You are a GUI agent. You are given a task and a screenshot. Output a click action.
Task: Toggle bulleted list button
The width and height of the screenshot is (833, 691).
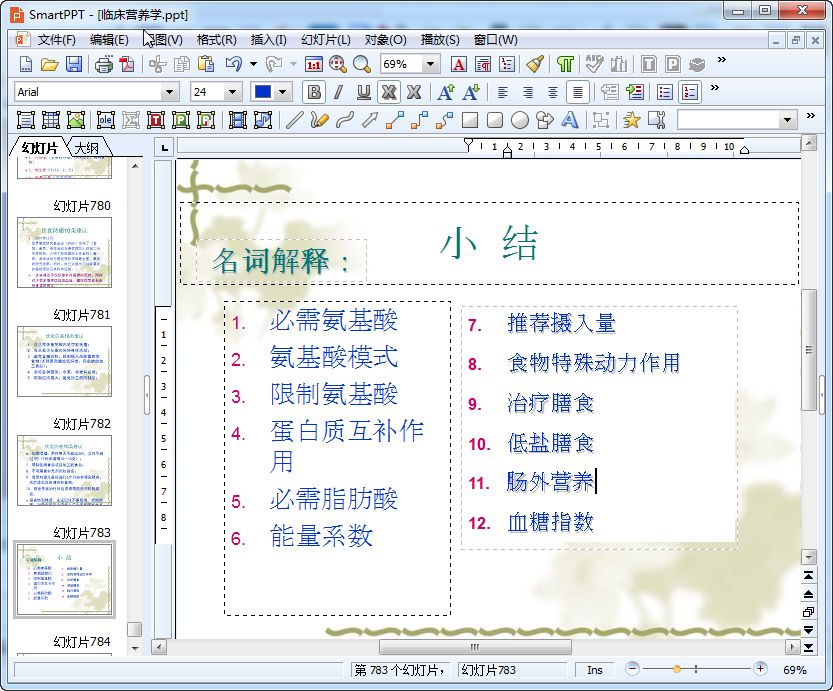665,92
